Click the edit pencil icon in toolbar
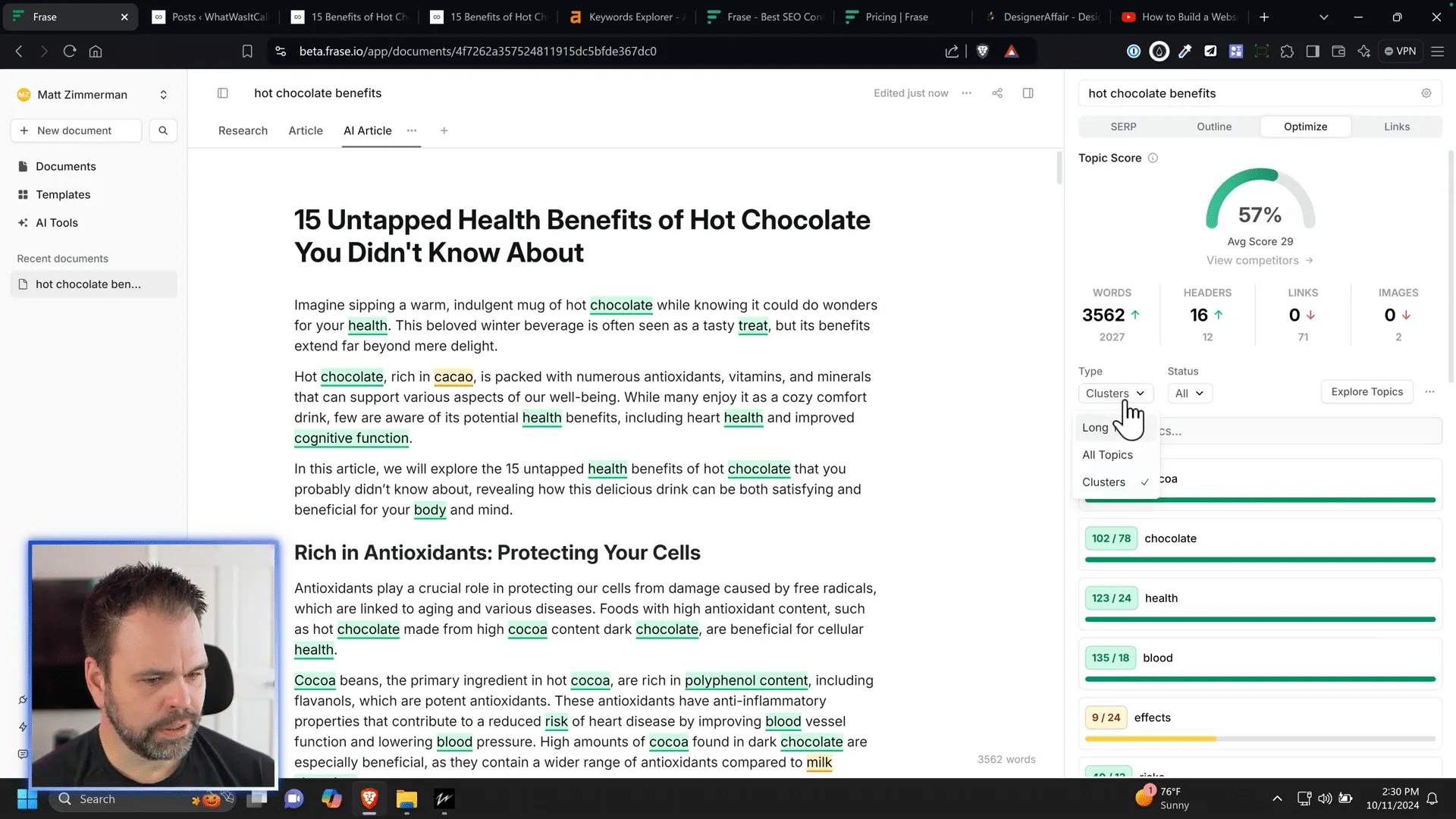The width and height of the screenshot is (1456, 819). (1186, 51)
